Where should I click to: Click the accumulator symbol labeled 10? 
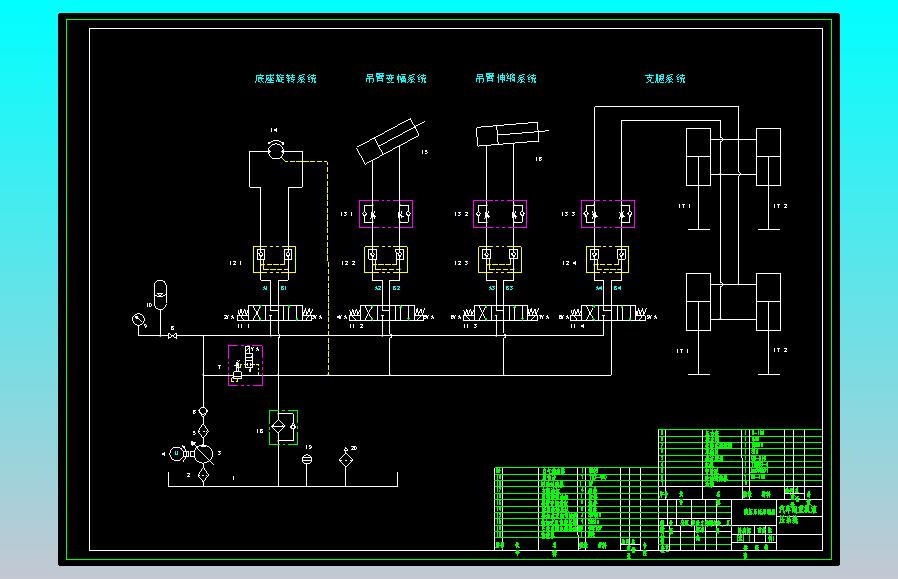[x=160, y=295]
